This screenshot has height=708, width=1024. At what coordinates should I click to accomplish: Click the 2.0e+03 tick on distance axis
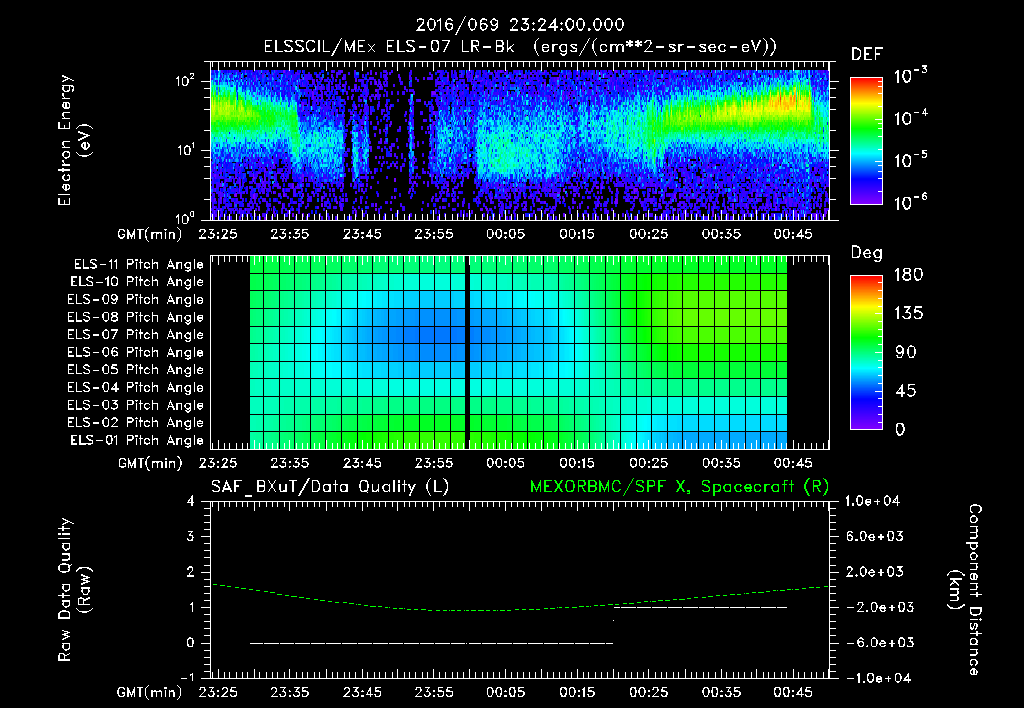click(875, 571)
